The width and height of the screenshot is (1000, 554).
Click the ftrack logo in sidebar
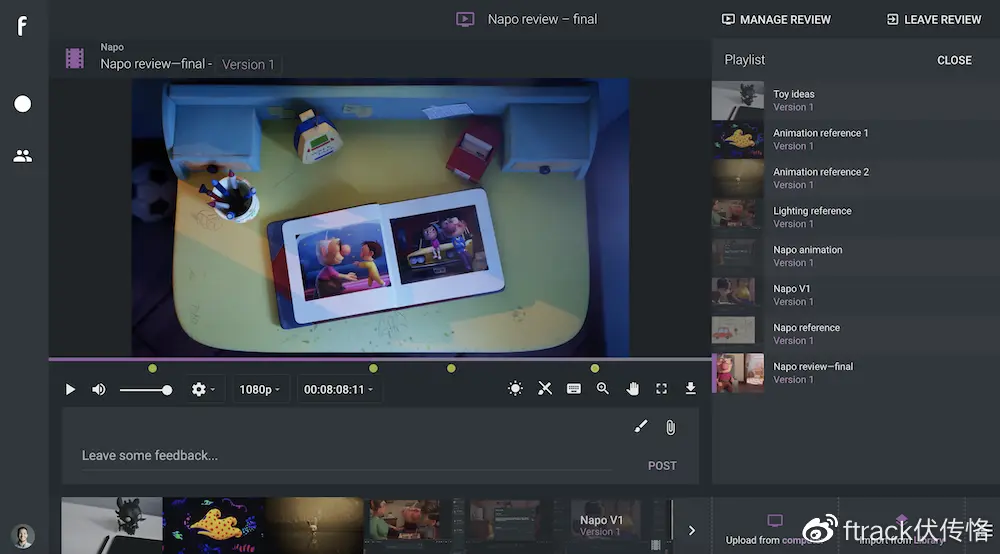click(22, 26)
